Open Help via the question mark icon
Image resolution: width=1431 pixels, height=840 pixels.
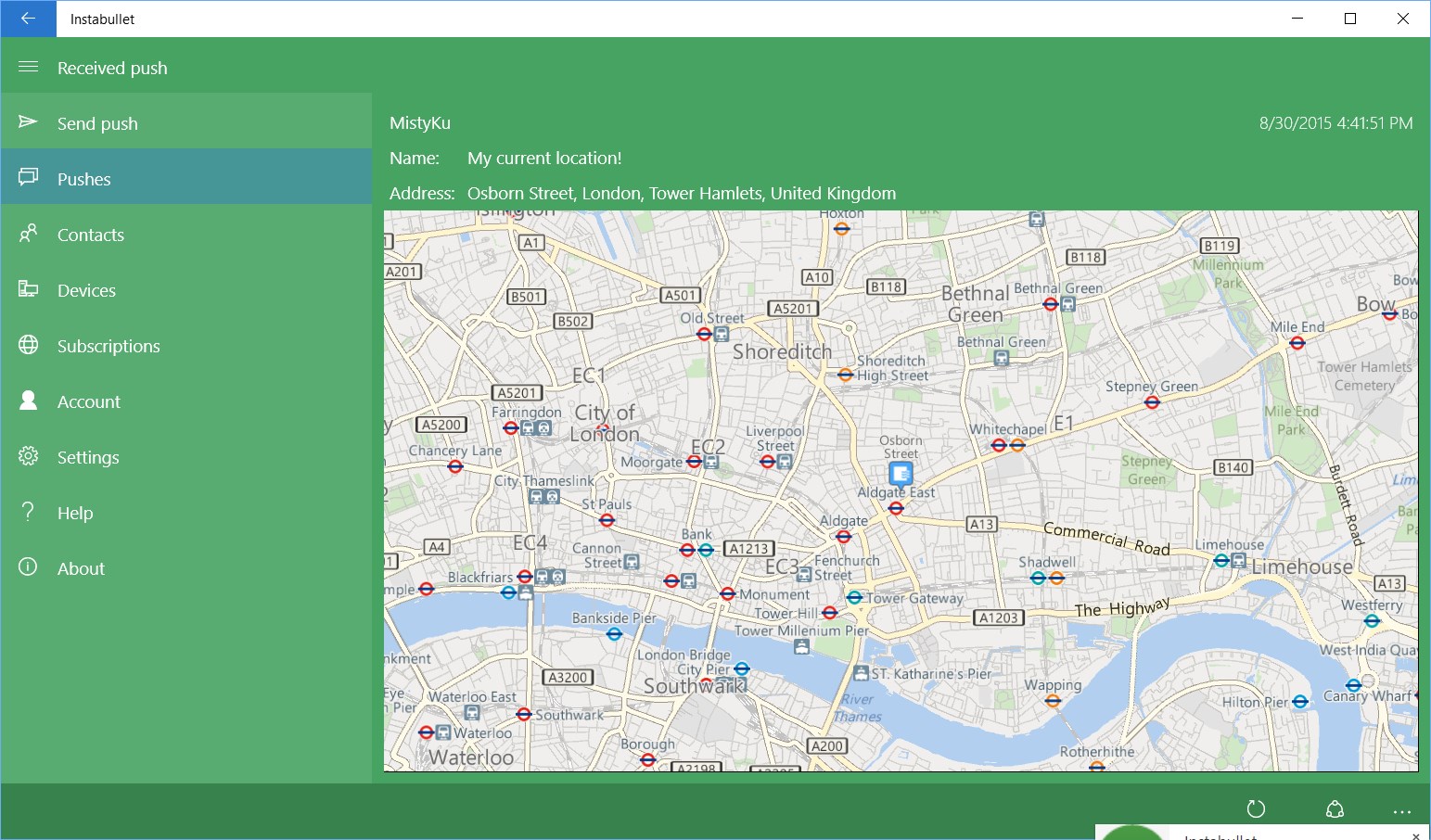28,512
